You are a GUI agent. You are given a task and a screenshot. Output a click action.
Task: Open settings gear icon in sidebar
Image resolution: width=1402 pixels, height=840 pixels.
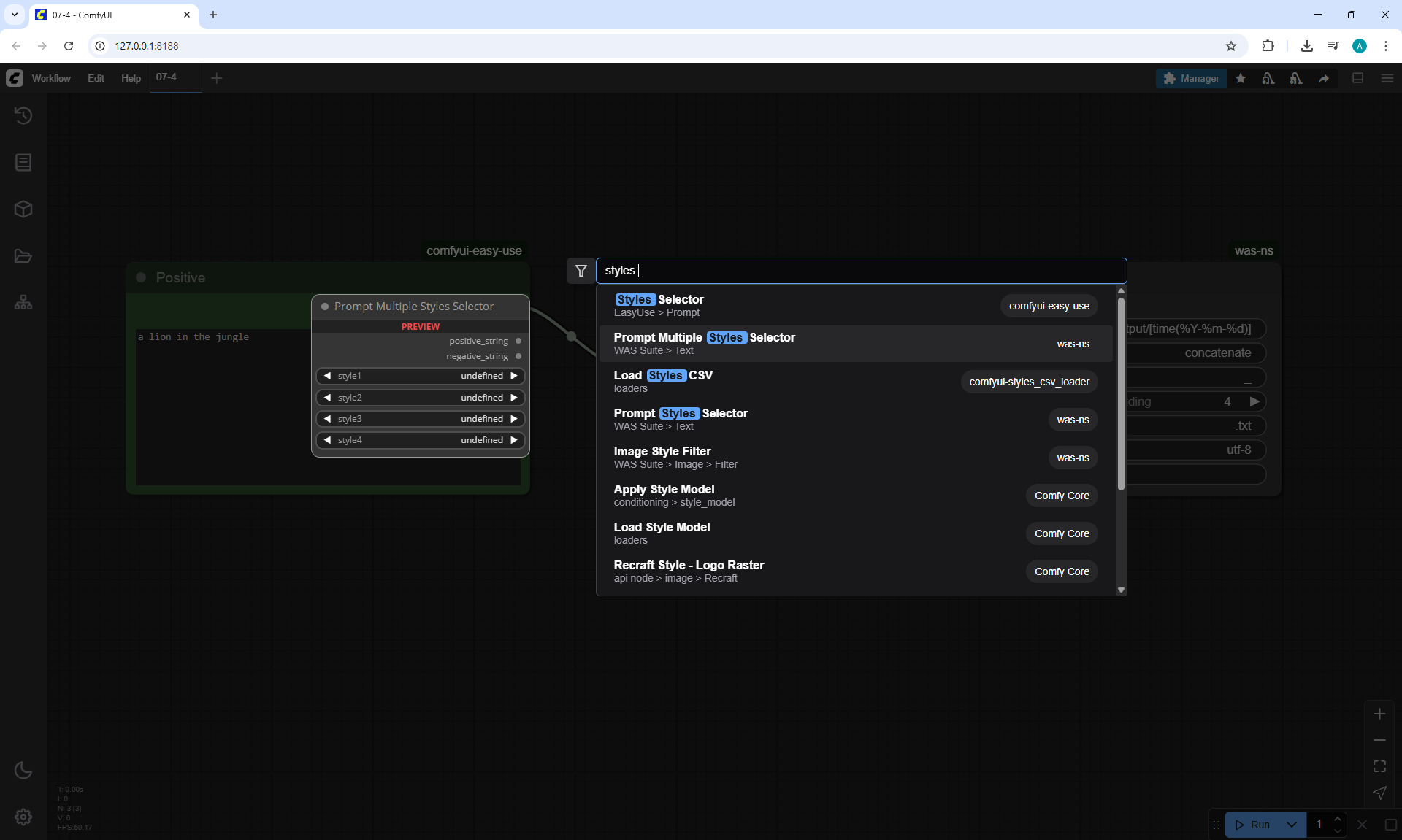click(x=23, y=817)
